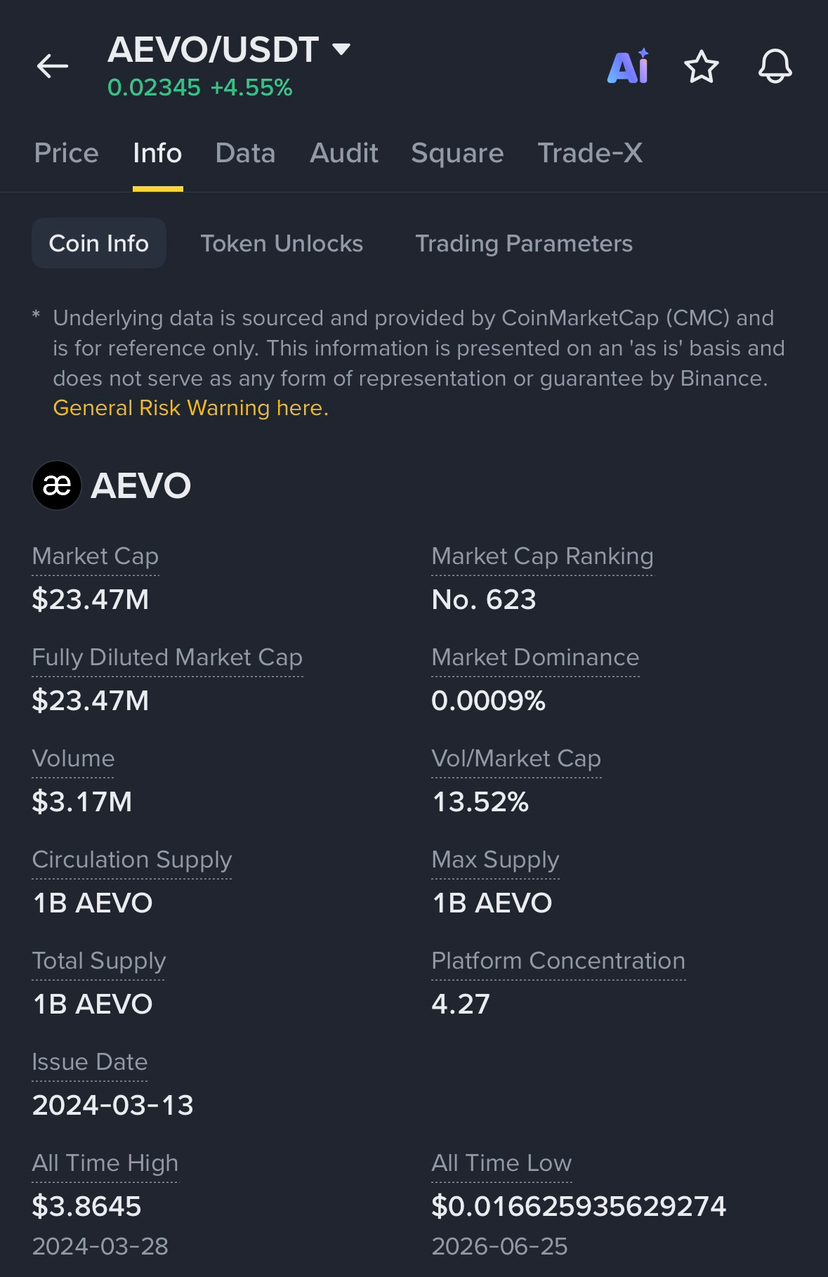Image resolution: width=828 pixels, height=1277 pixels.
Task: Expand the AEVO/USDT pair selector arrow
Action: pyautogui.click(x=341, y=49)
